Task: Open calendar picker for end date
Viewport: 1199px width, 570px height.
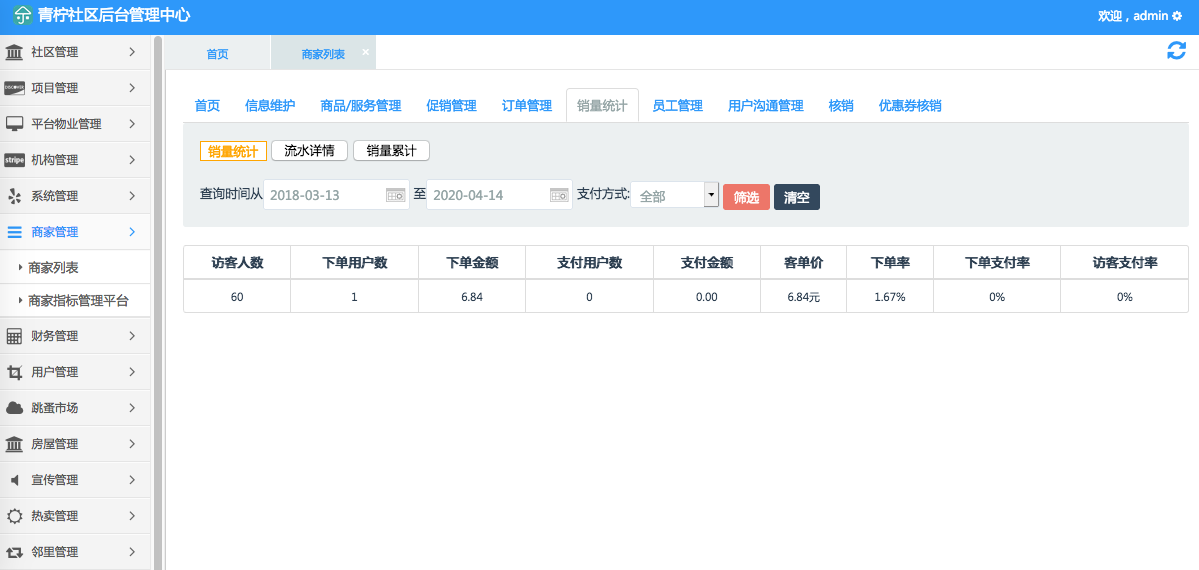Action: coord(559,194)
